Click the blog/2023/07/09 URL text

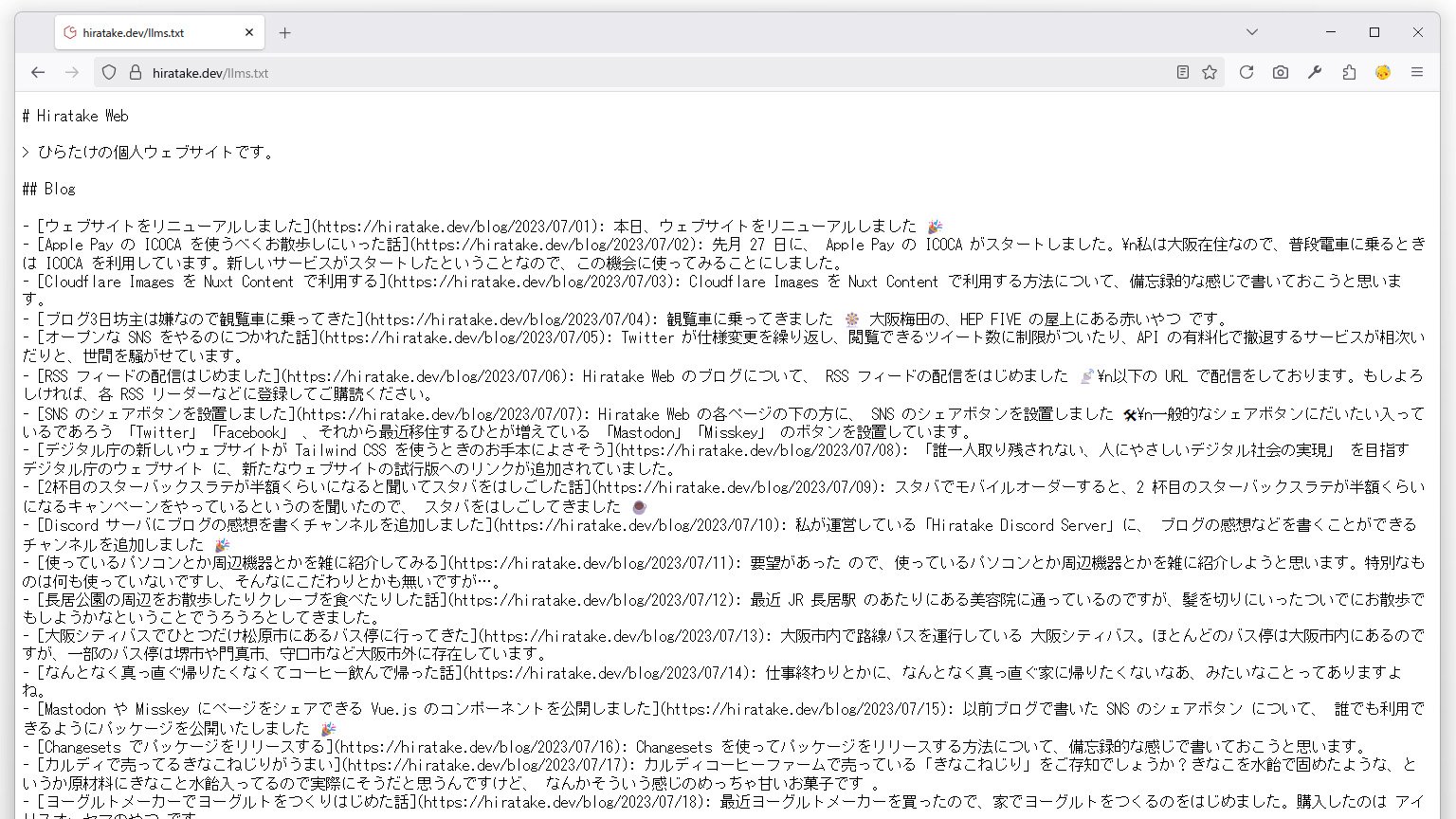[739, 487]
